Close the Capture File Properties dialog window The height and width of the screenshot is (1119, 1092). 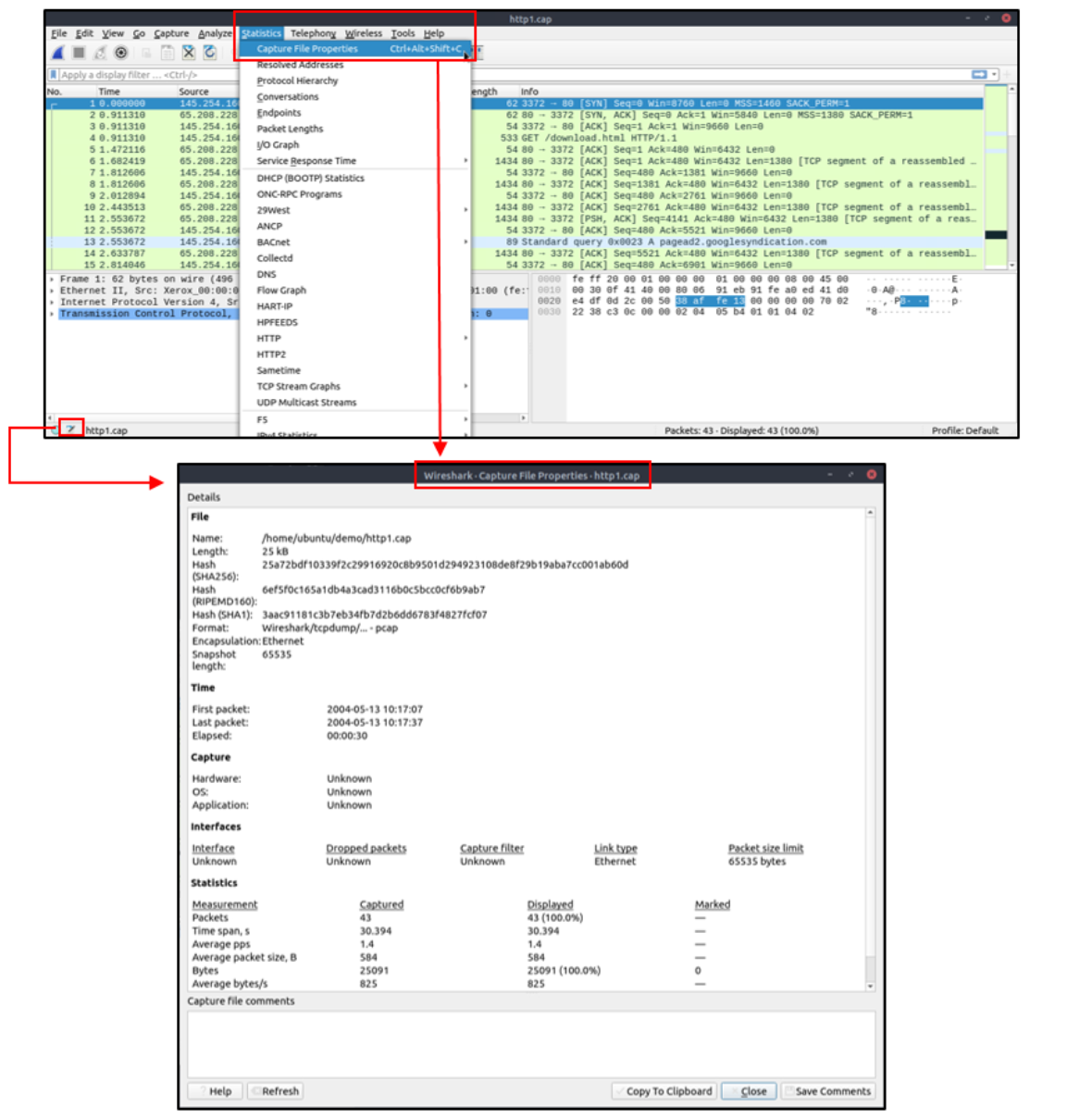click(871, 475)
